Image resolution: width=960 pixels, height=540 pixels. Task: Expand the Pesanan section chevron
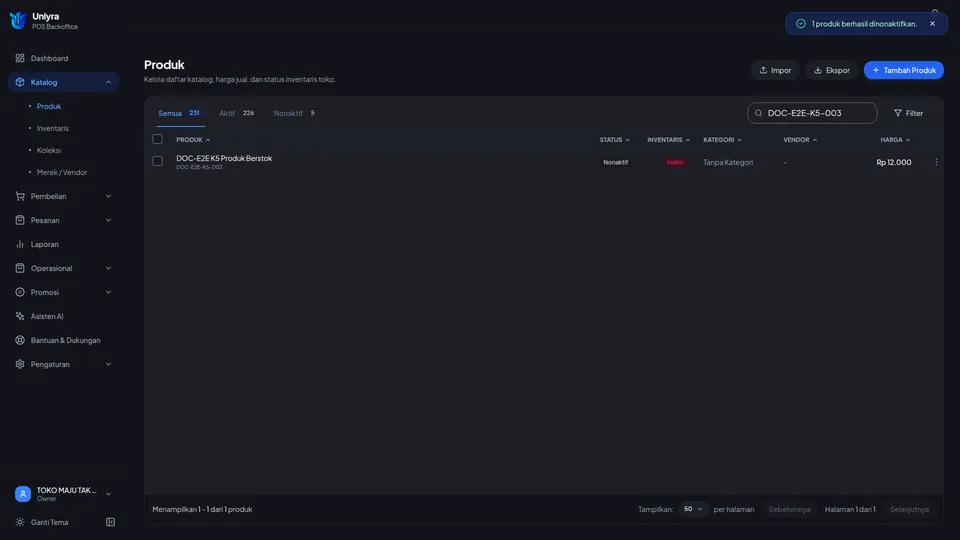(x=108, y=220)
